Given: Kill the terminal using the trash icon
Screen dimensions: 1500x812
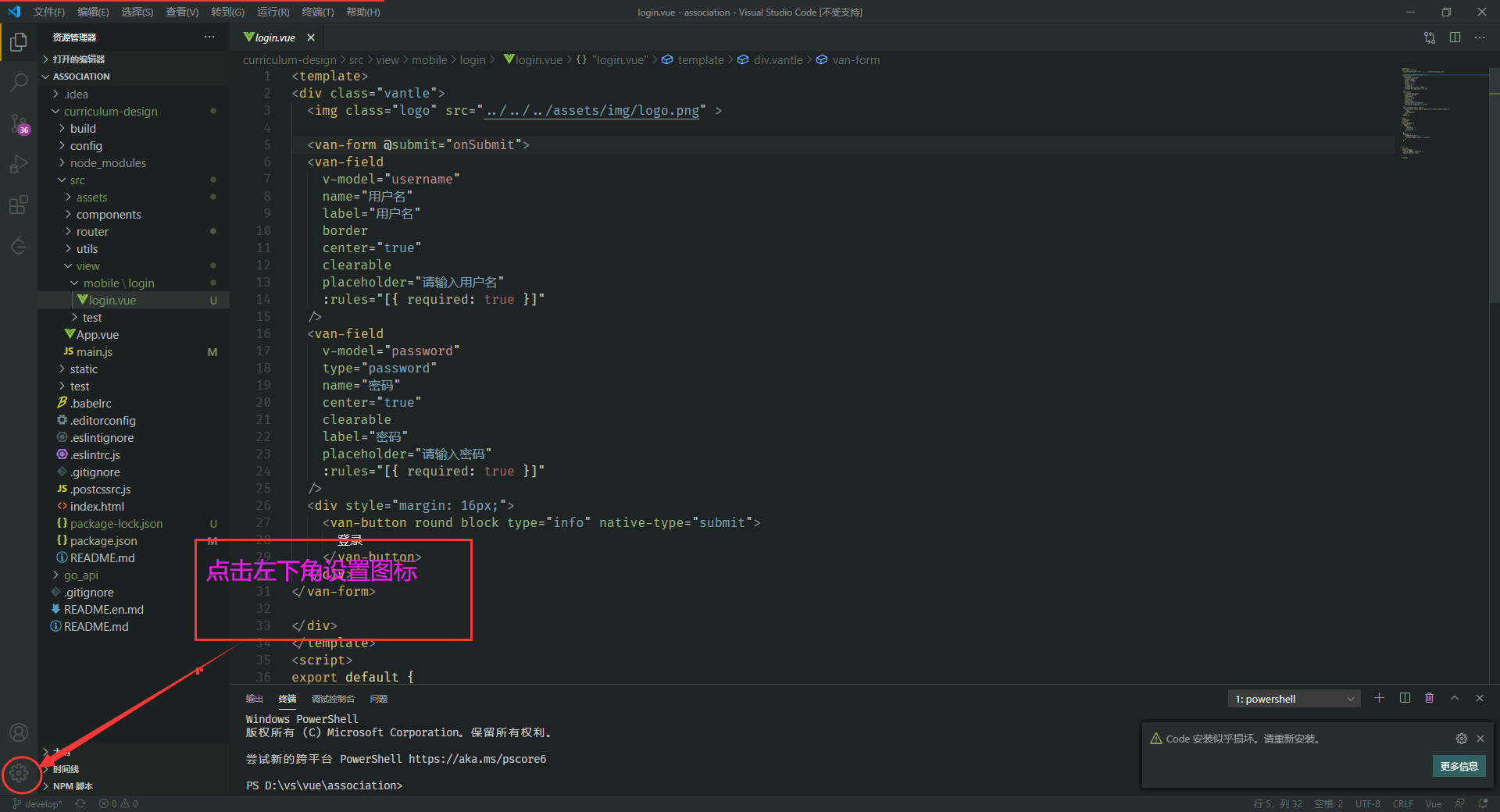Looking at the screenshot, I should click(x=1430, y=698).
